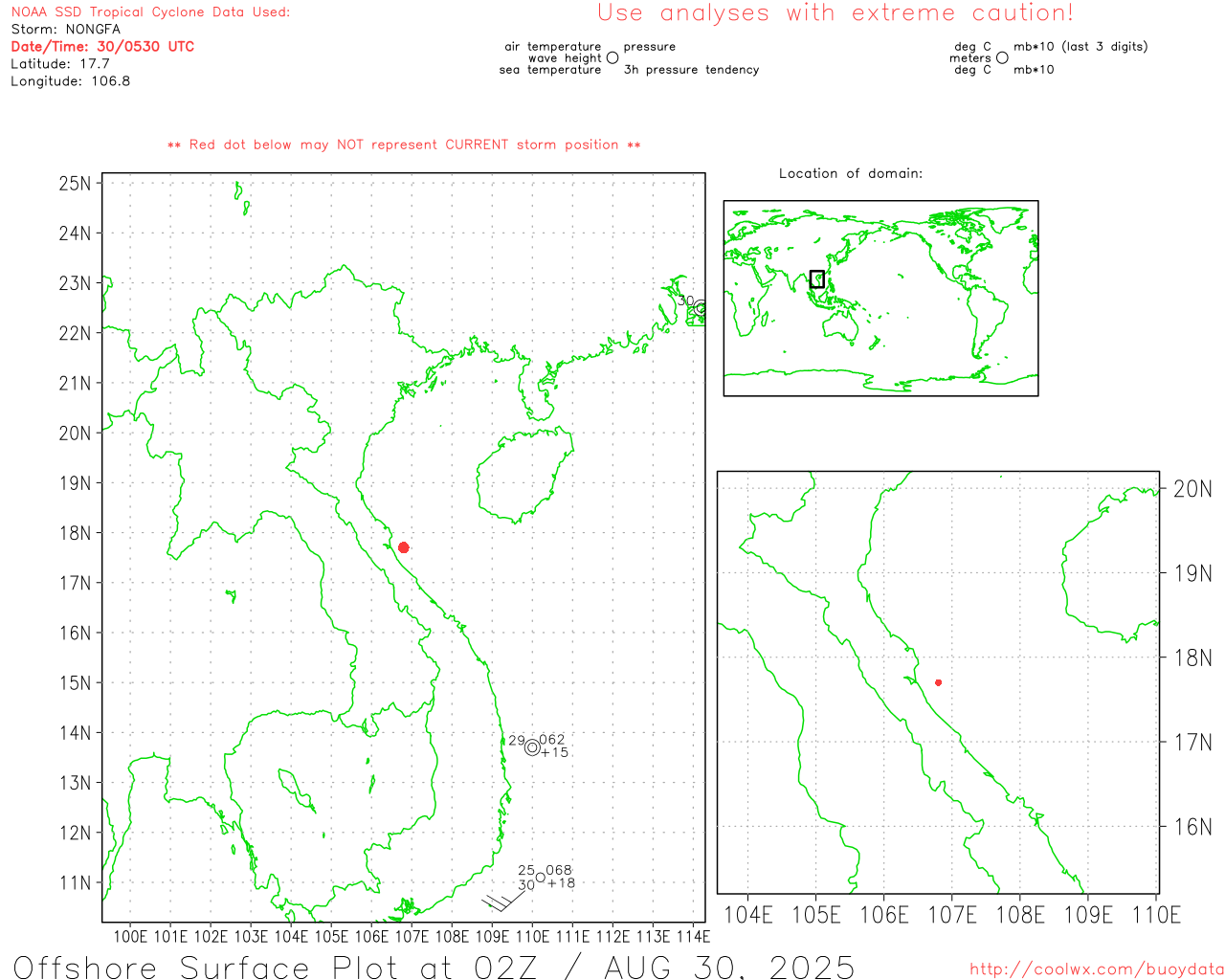Click the '11N' latitude label on main map
The width and height of the screenshot is (1225, 980).
[76, 882]
